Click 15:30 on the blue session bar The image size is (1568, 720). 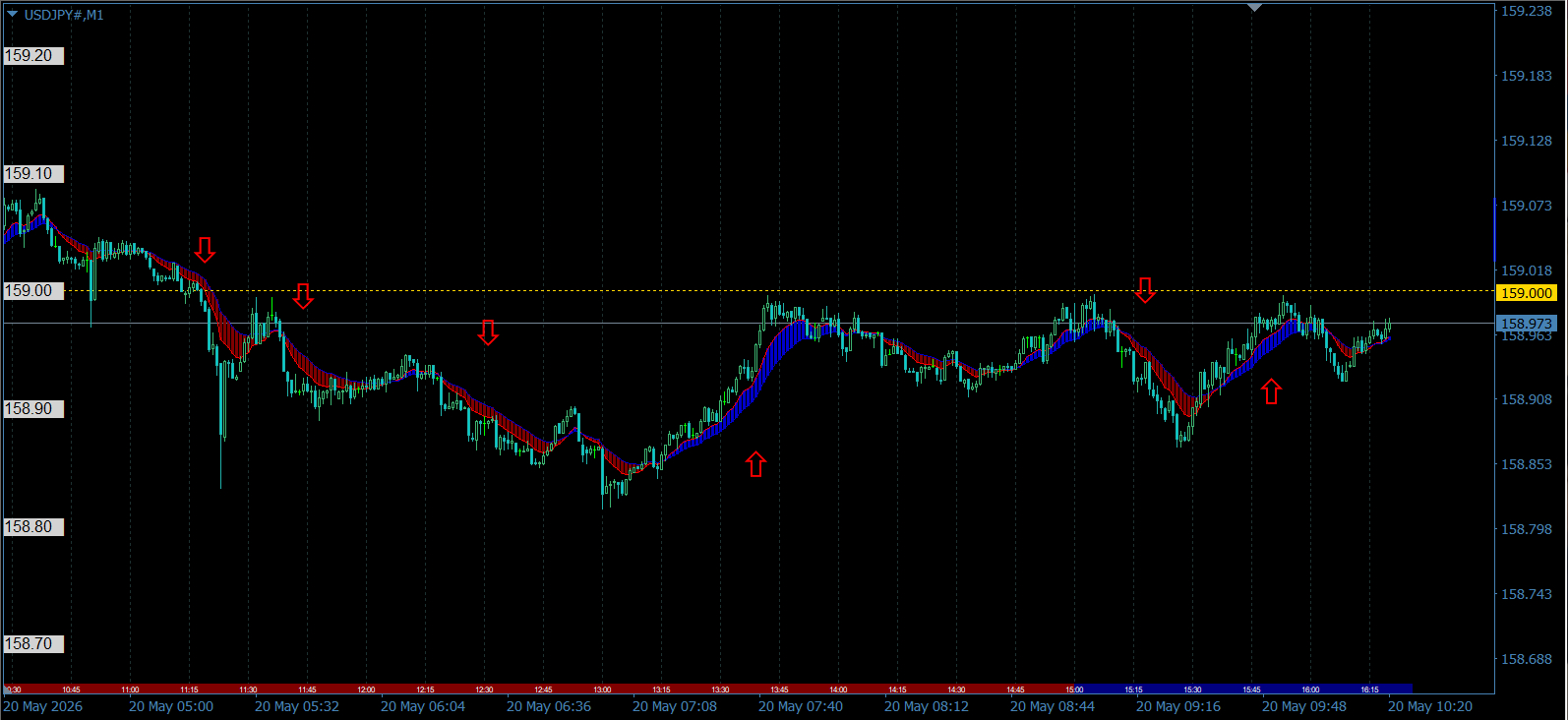tap(1192, 690)
